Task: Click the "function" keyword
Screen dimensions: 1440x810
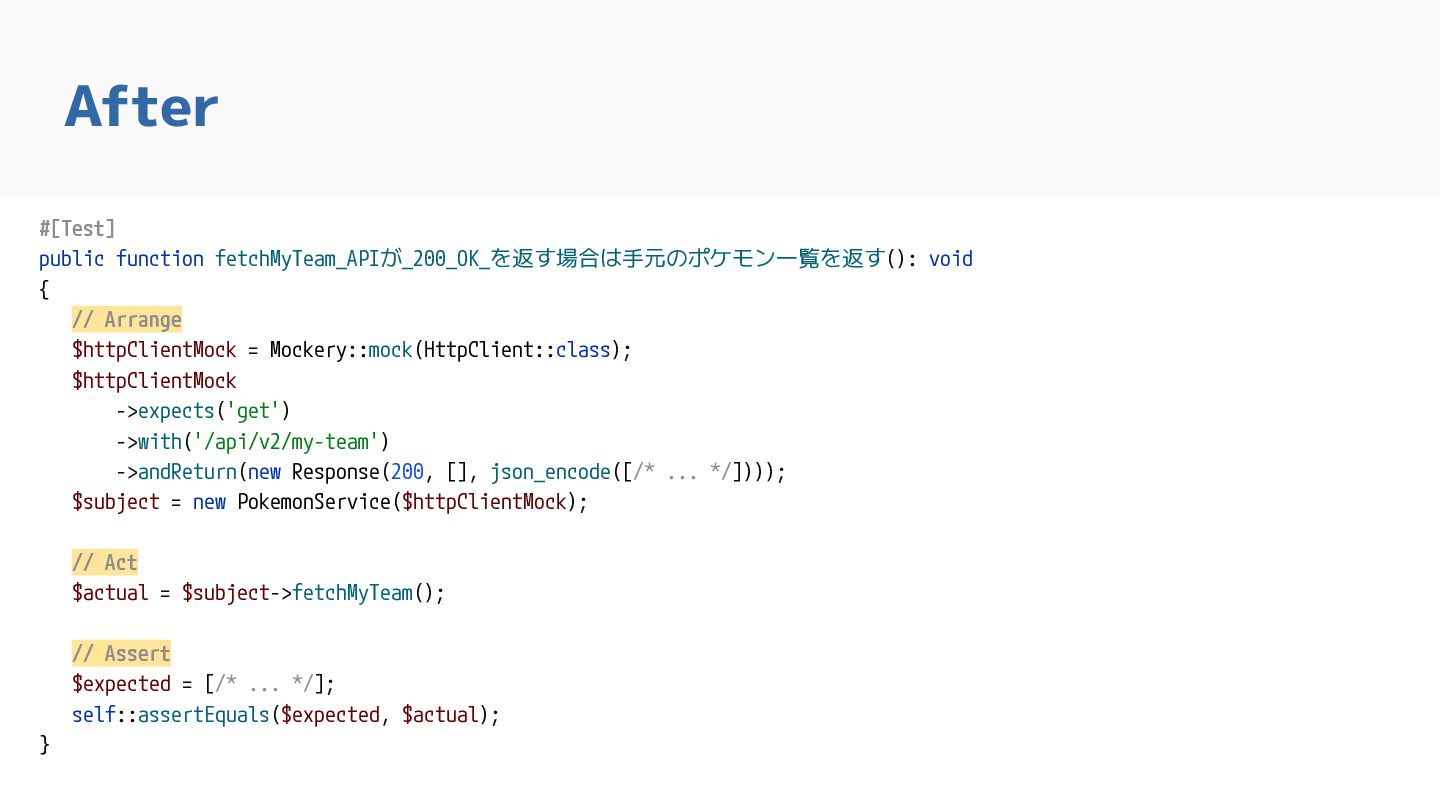Action: [159, 259]
